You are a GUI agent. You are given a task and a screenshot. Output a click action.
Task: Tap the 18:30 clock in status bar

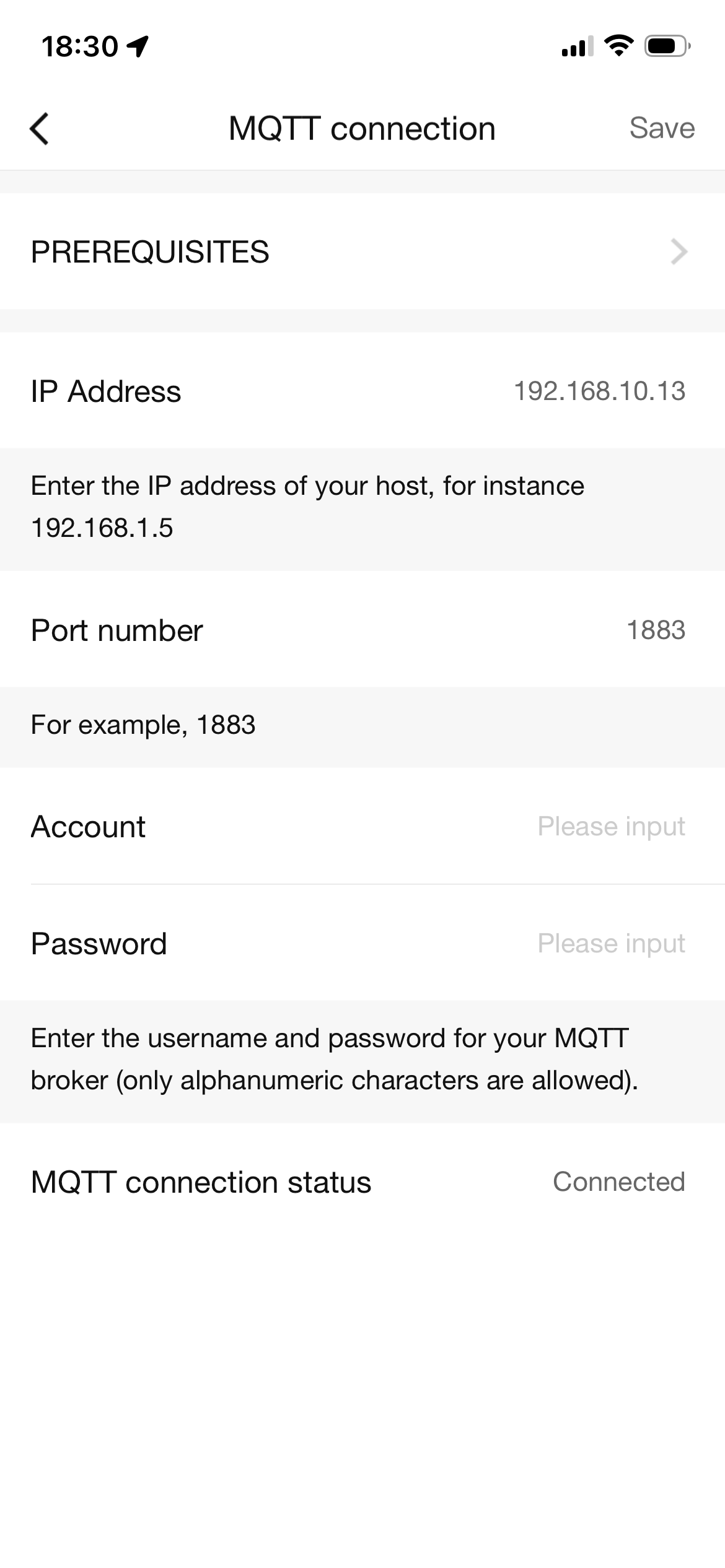pyautogui.click(x=79, y=46)
